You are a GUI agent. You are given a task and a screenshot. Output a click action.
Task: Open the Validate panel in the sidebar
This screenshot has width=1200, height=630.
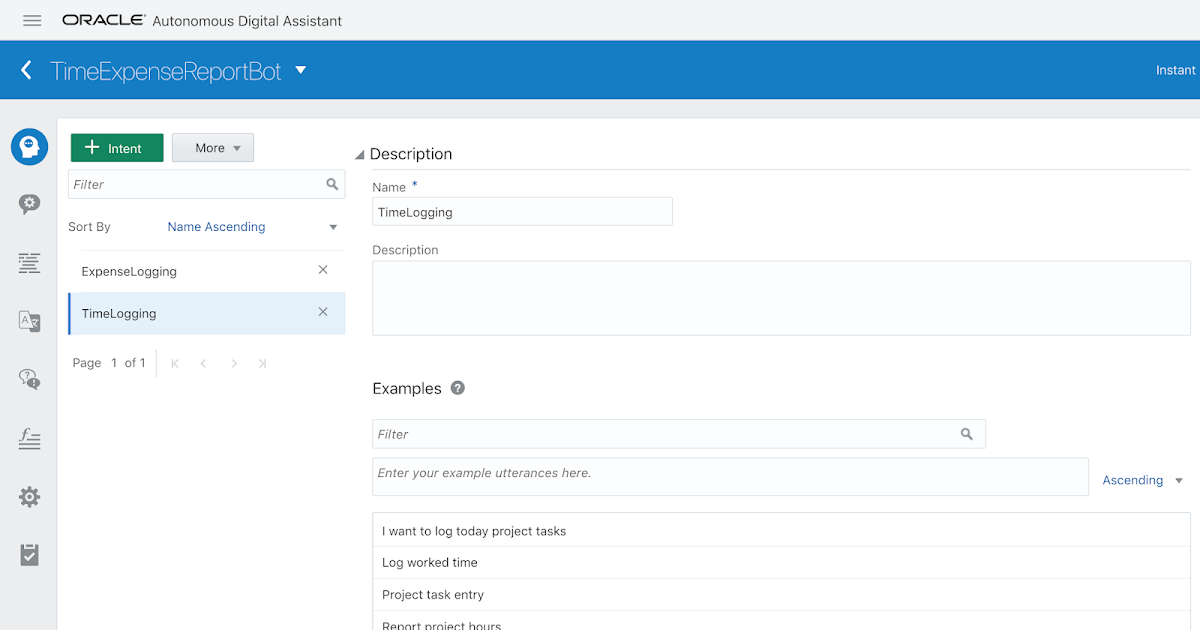click(29, 555)
